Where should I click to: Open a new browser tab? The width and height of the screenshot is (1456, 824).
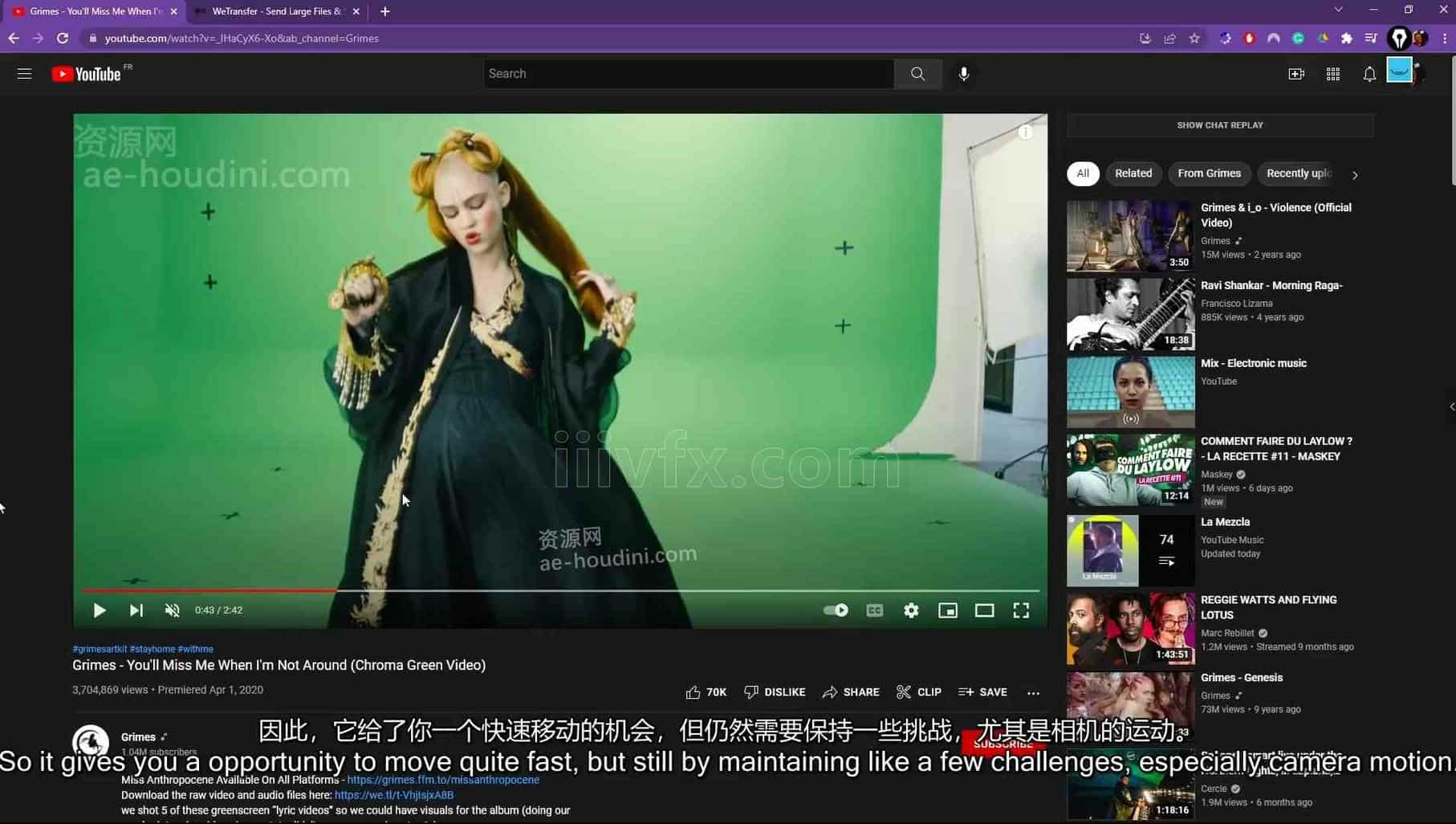pos(385,11)
